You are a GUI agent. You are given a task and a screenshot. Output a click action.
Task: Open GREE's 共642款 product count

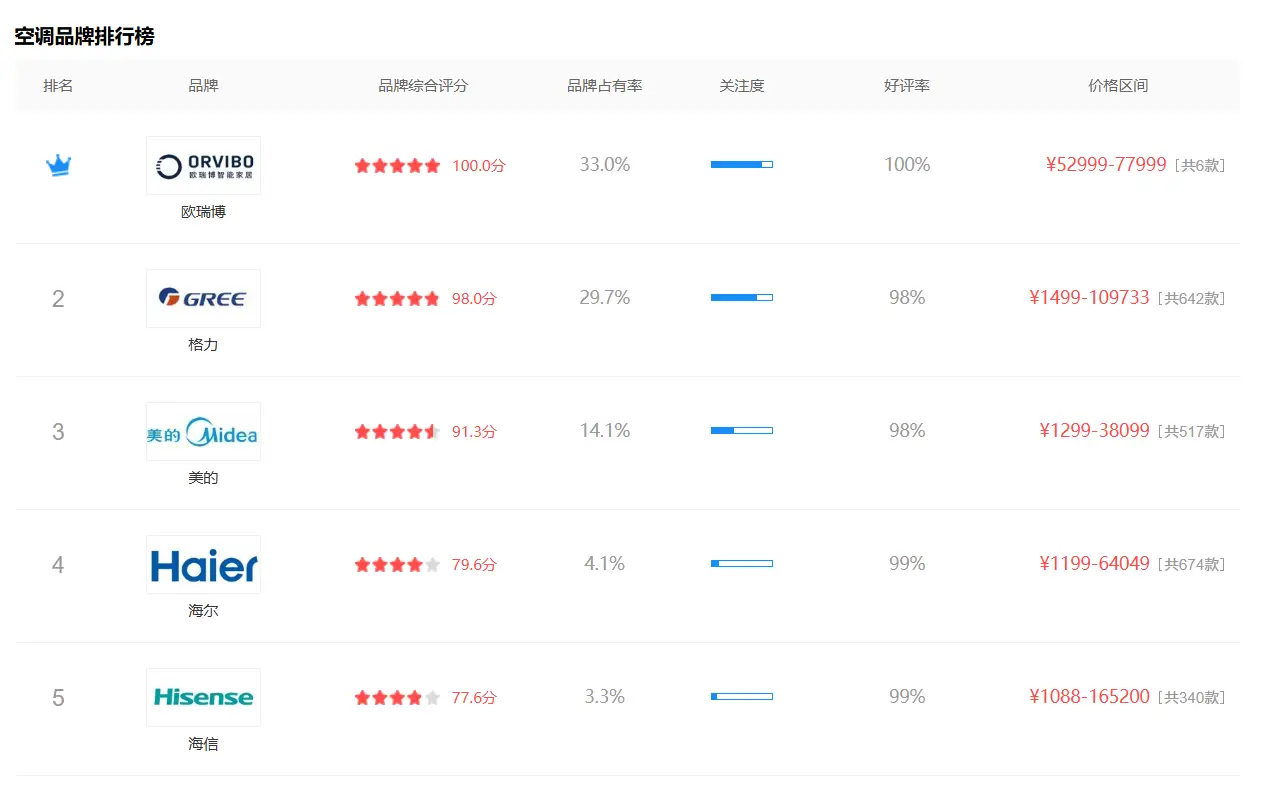click(1190, 299)
